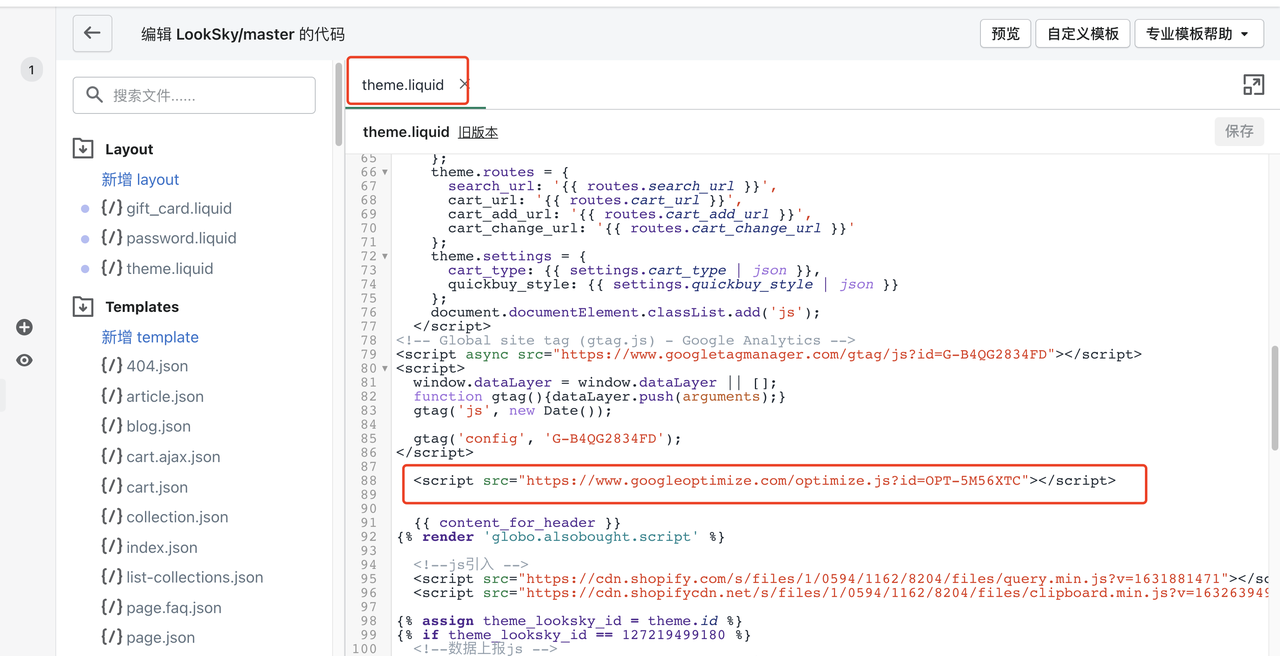Fold code at line 66
The width and height of the screenshot is (1280, 656).
[x=385, y=172]
